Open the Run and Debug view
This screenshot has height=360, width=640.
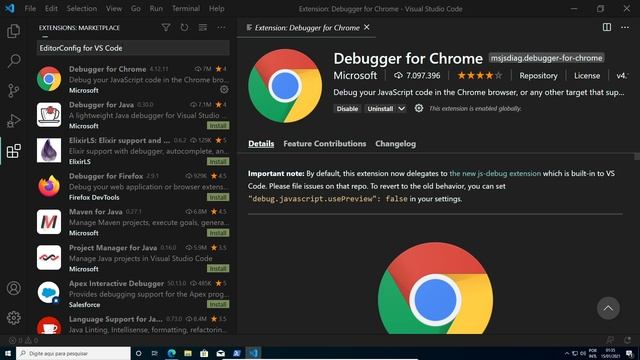[x=13, y=121]
